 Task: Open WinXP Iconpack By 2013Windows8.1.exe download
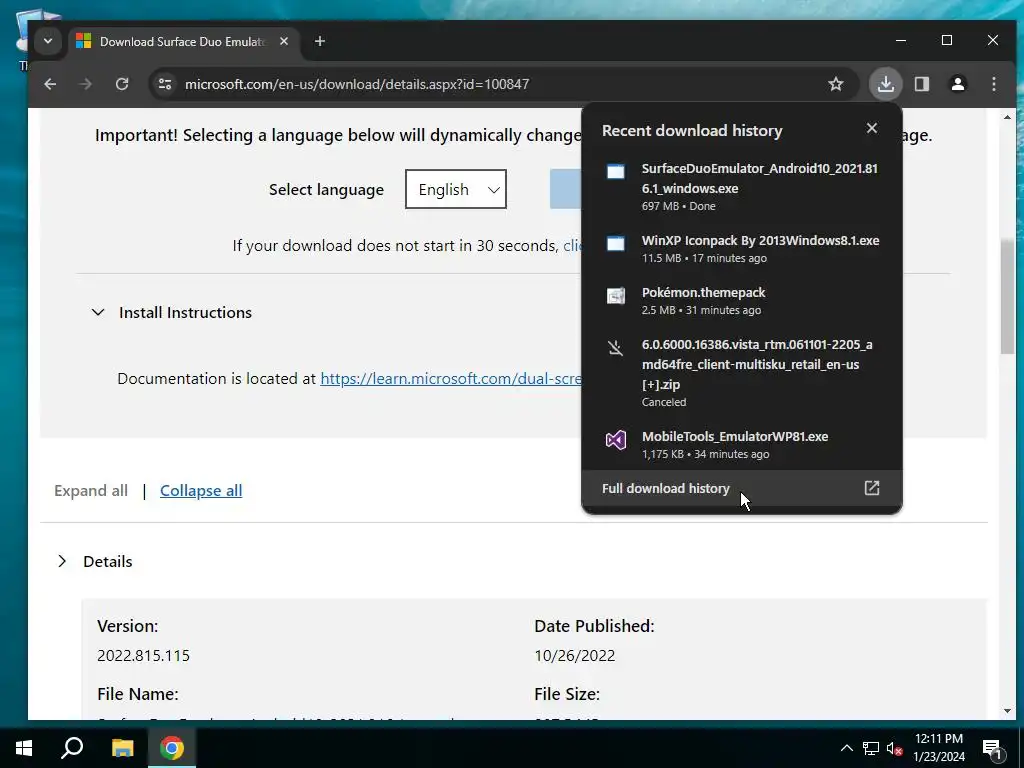click(x=741, y=248)
